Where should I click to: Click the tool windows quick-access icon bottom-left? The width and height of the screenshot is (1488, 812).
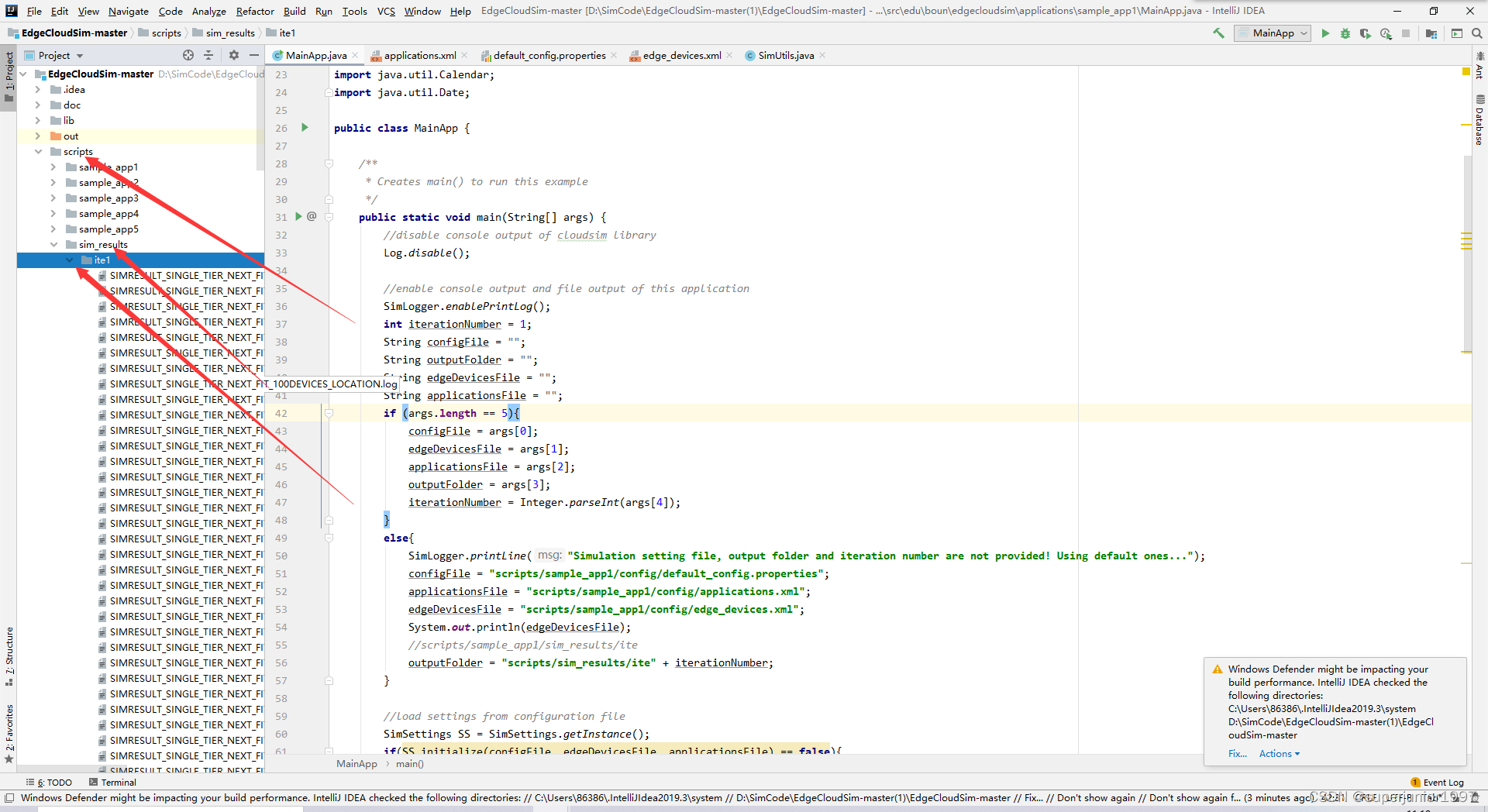[9, 797]
